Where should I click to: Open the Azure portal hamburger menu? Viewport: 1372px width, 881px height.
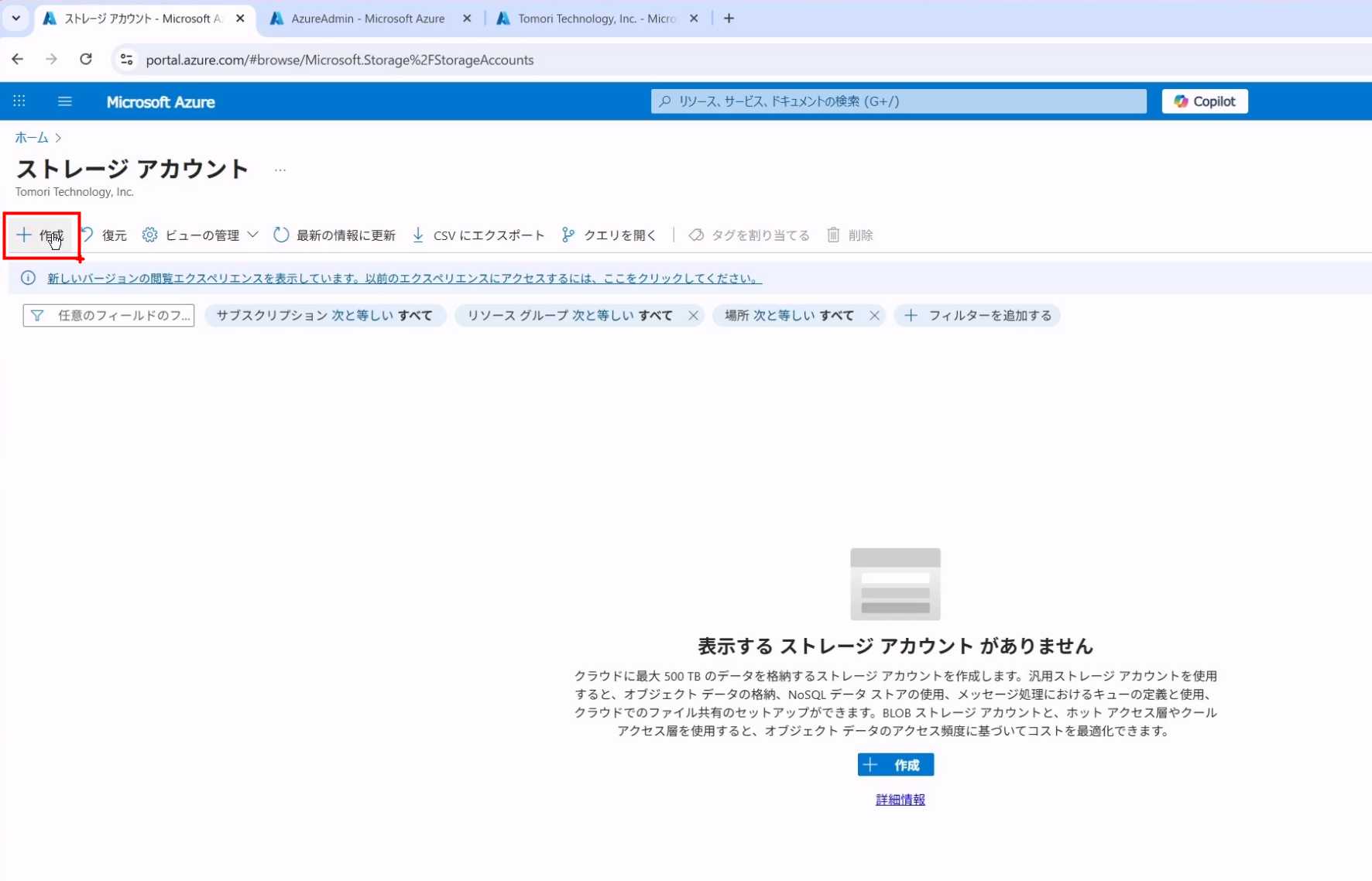tap(65, 101)
